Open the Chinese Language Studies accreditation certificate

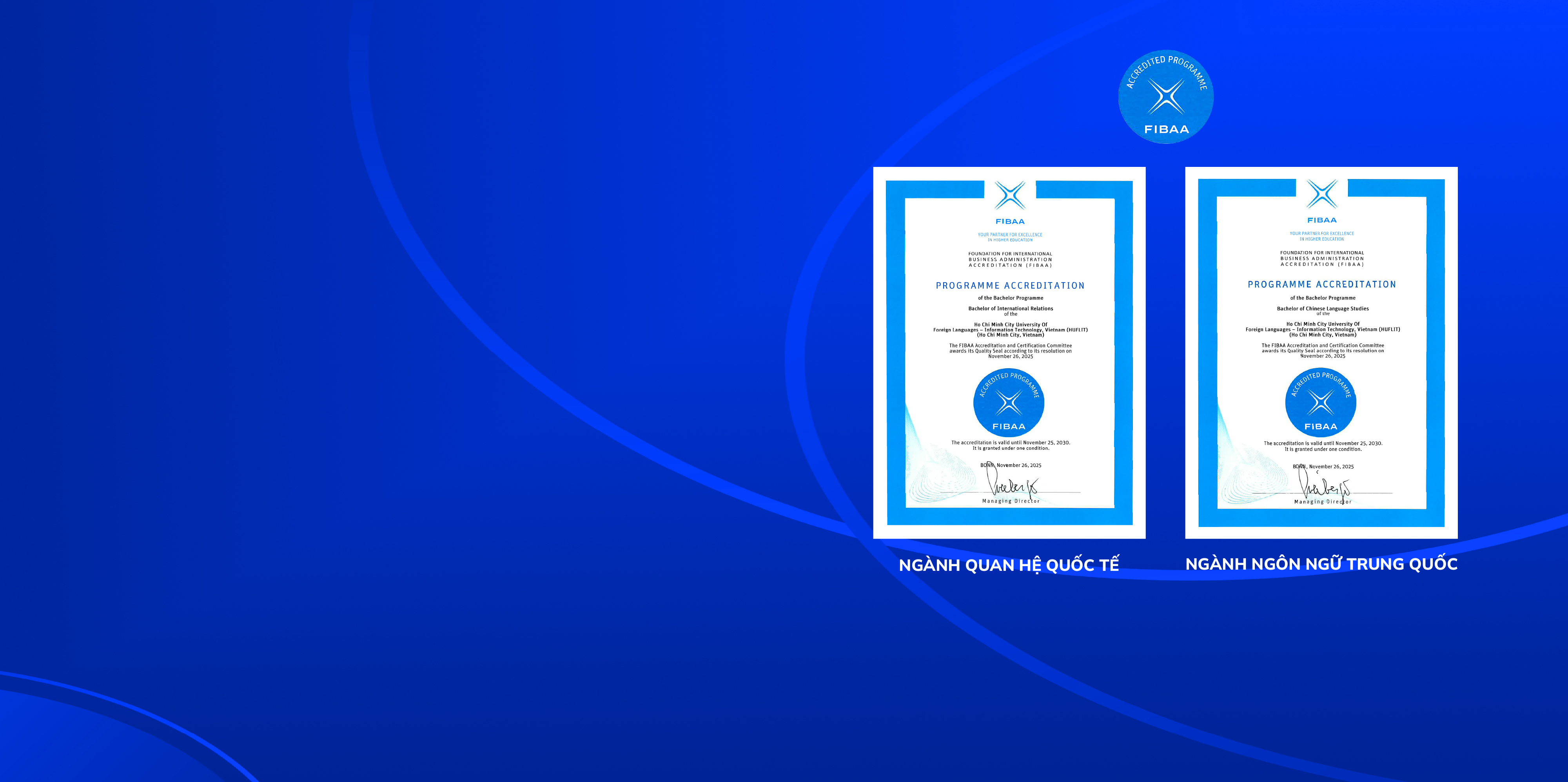click(x=1321, y=352)
